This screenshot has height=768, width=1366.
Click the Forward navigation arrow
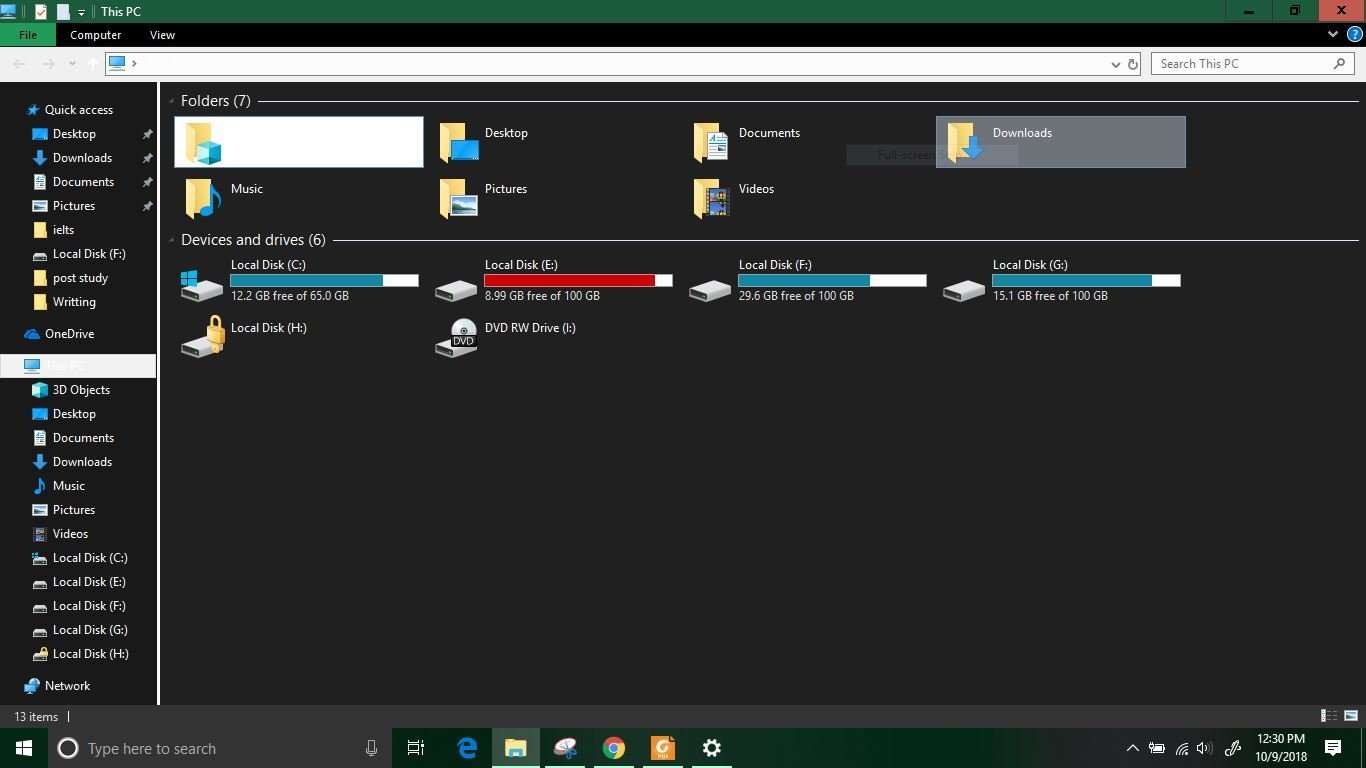click(48, 64)
